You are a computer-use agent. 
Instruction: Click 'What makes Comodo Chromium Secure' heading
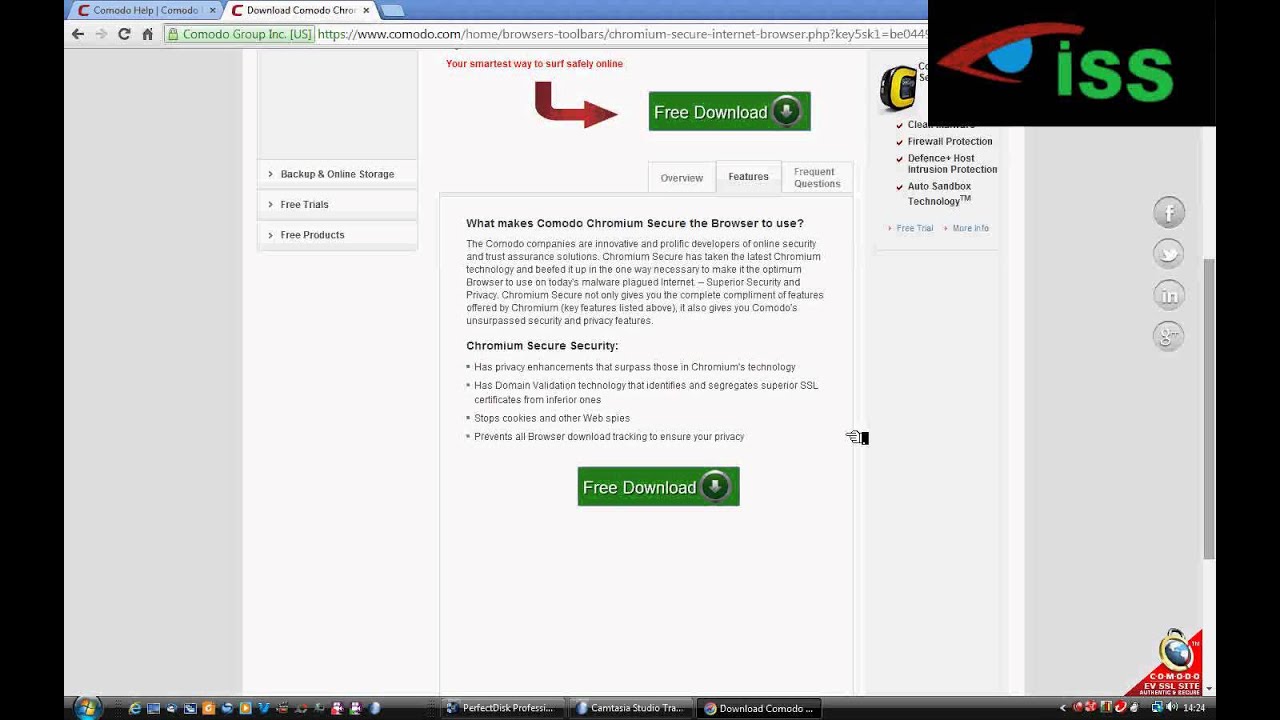[x=635, y=223]
